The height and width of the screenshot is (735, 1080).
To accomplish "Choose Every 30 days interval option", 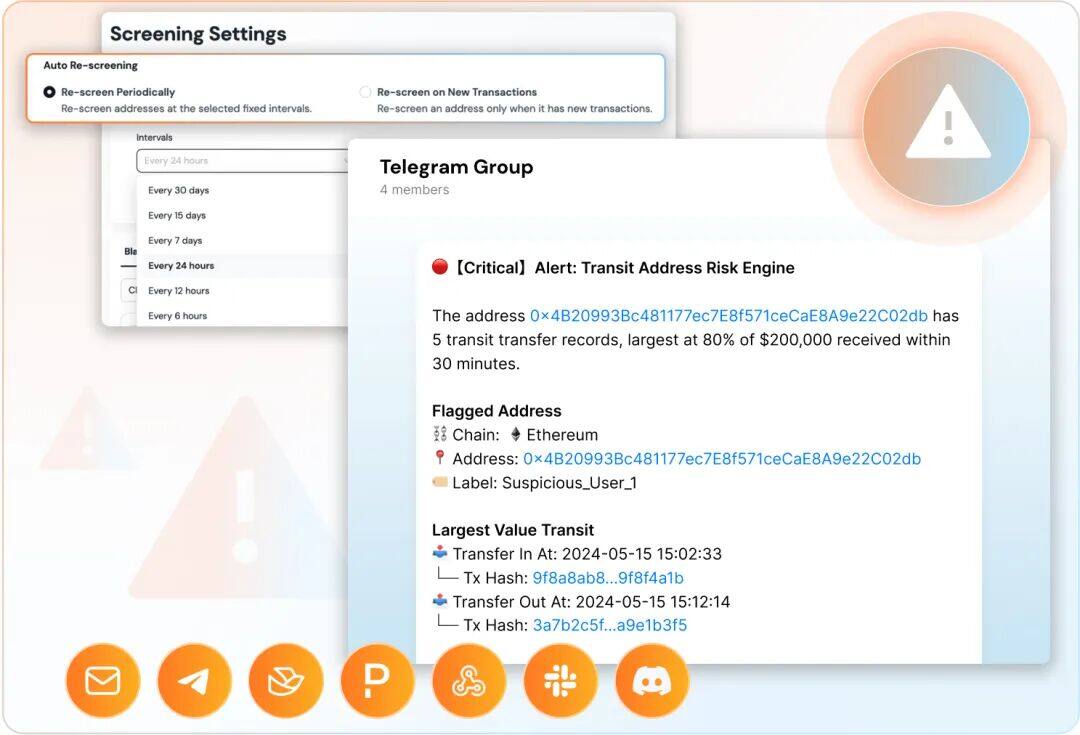I will pyautogui.click(x=178, y=190).
